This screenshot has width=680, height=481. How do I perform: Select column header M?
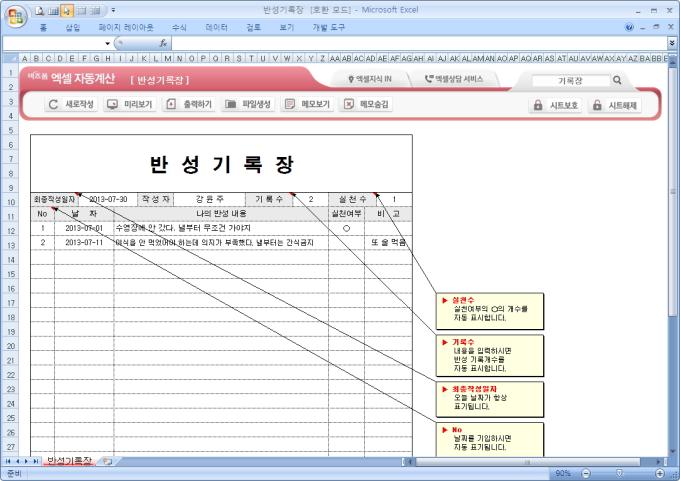(x=167, y=58)
